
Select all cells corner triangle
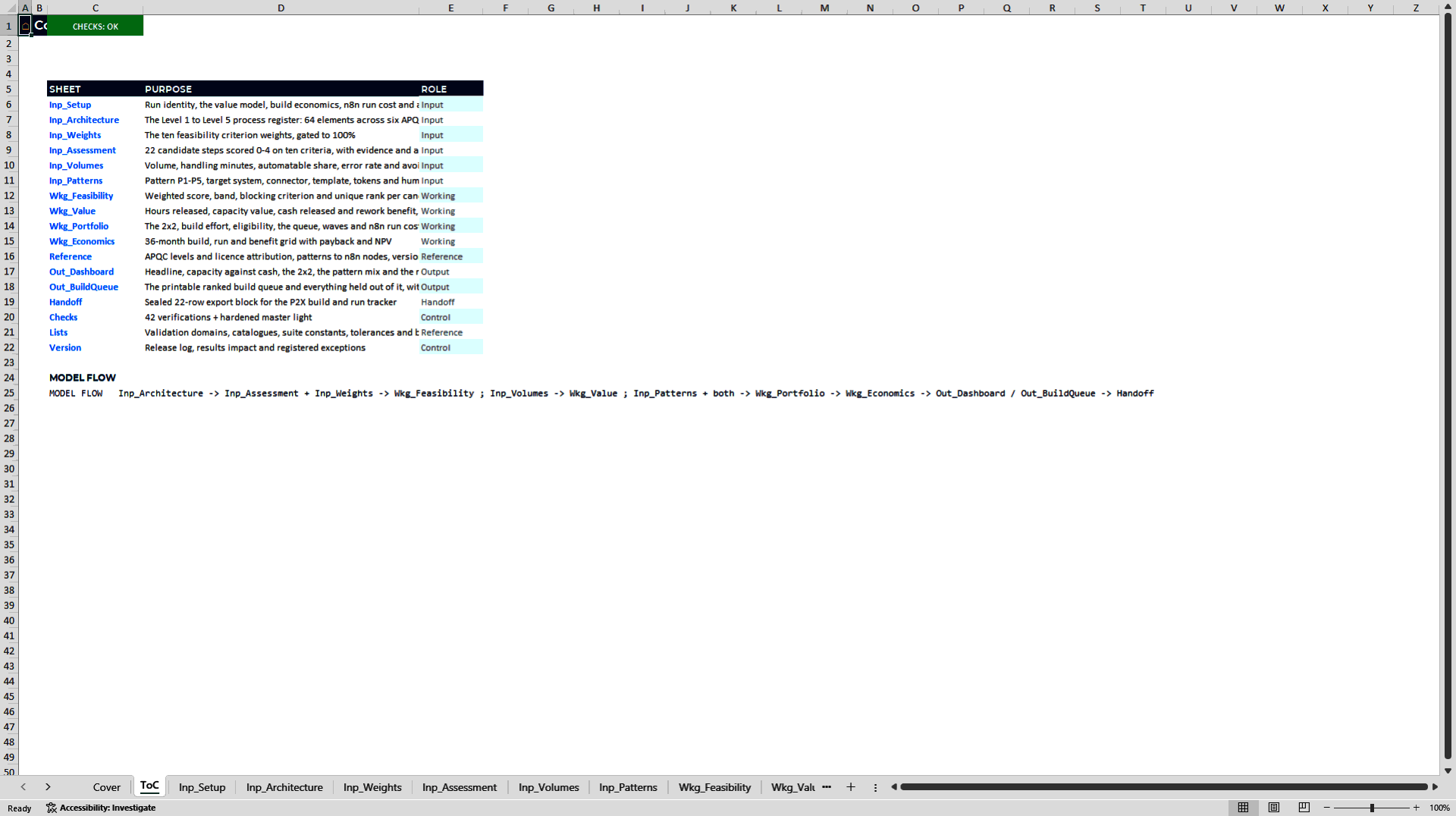[11, 8]
